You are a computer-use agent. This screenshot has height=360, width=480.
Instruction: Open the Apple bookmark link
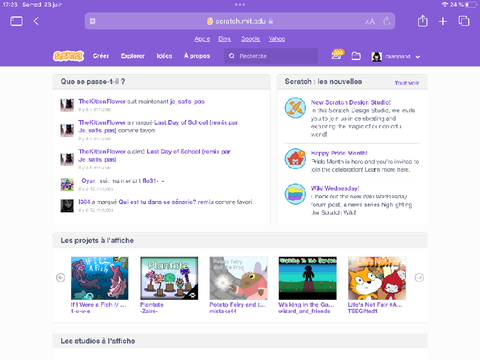tap(202, 39)
